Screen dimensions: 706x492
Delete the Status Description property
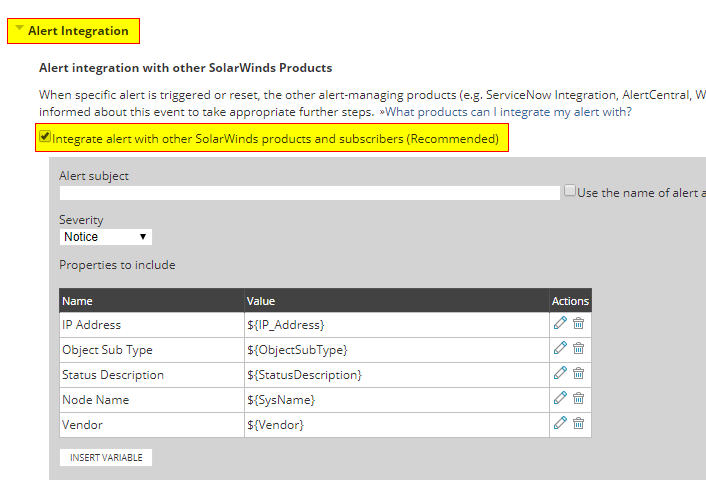pos(578,374)
